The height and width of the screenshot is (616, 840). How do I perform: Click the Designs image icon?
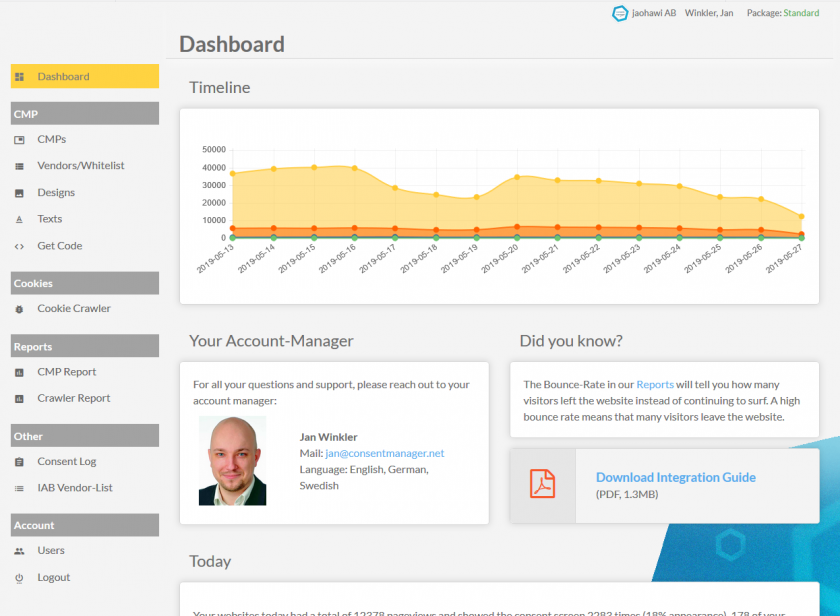coord(19,193)
